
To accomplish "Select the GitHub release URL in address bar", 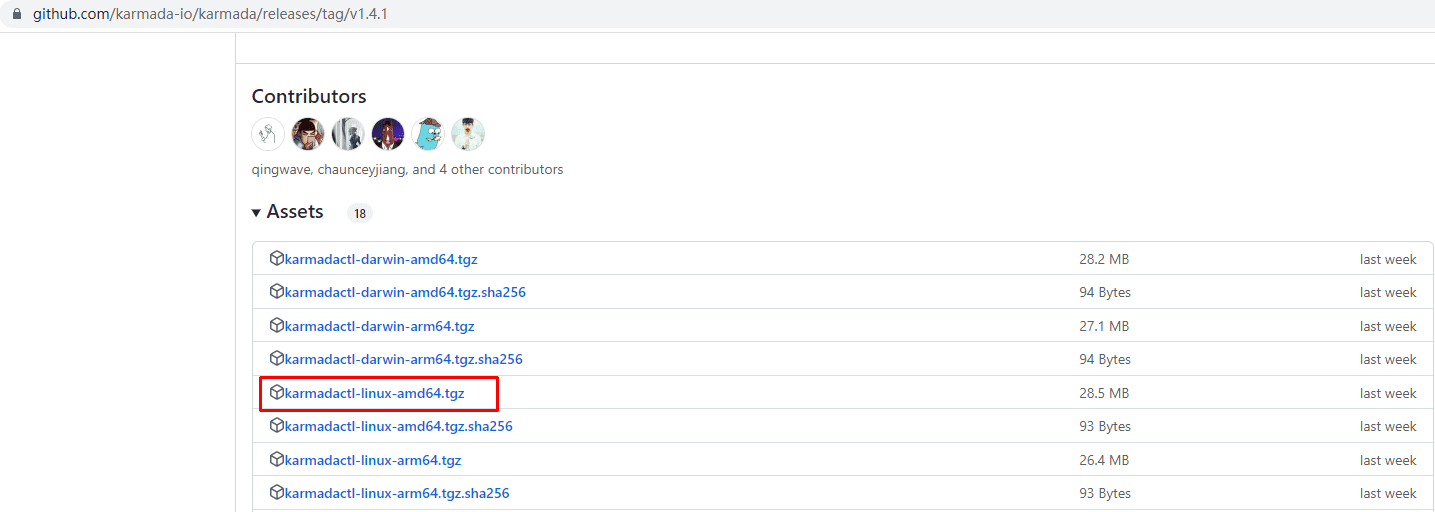I will 210,15.
